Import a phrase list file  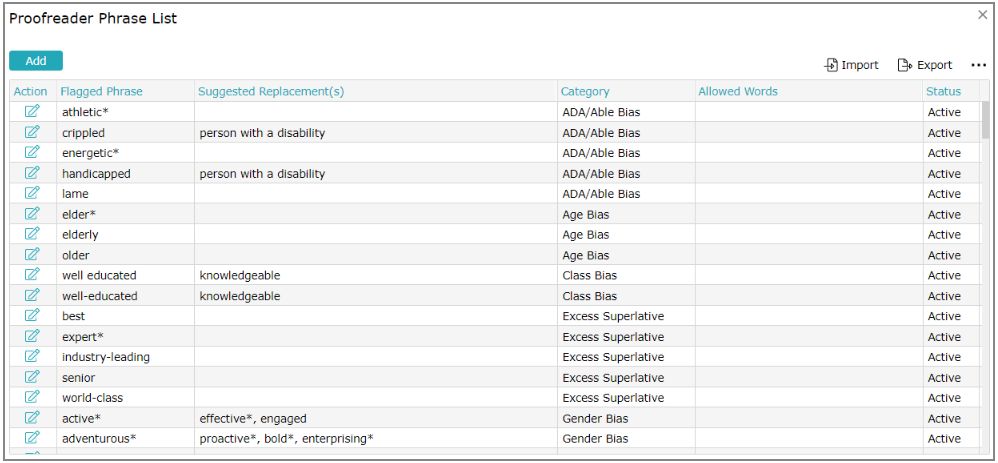pos(852,65)
